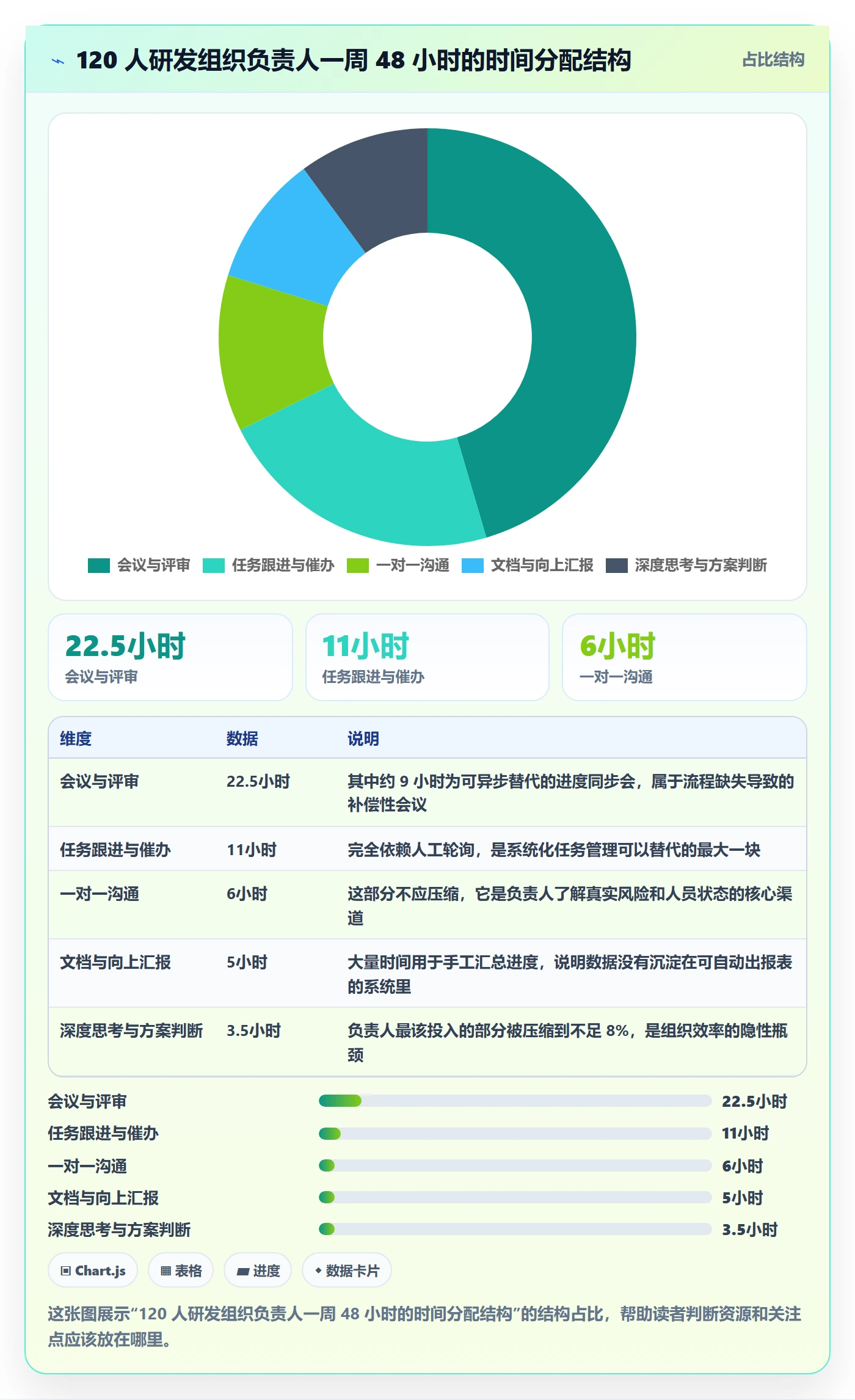855x1400 pixels.
Task: Click the 表格 tag chip
Action: (x=181, y=1271)
